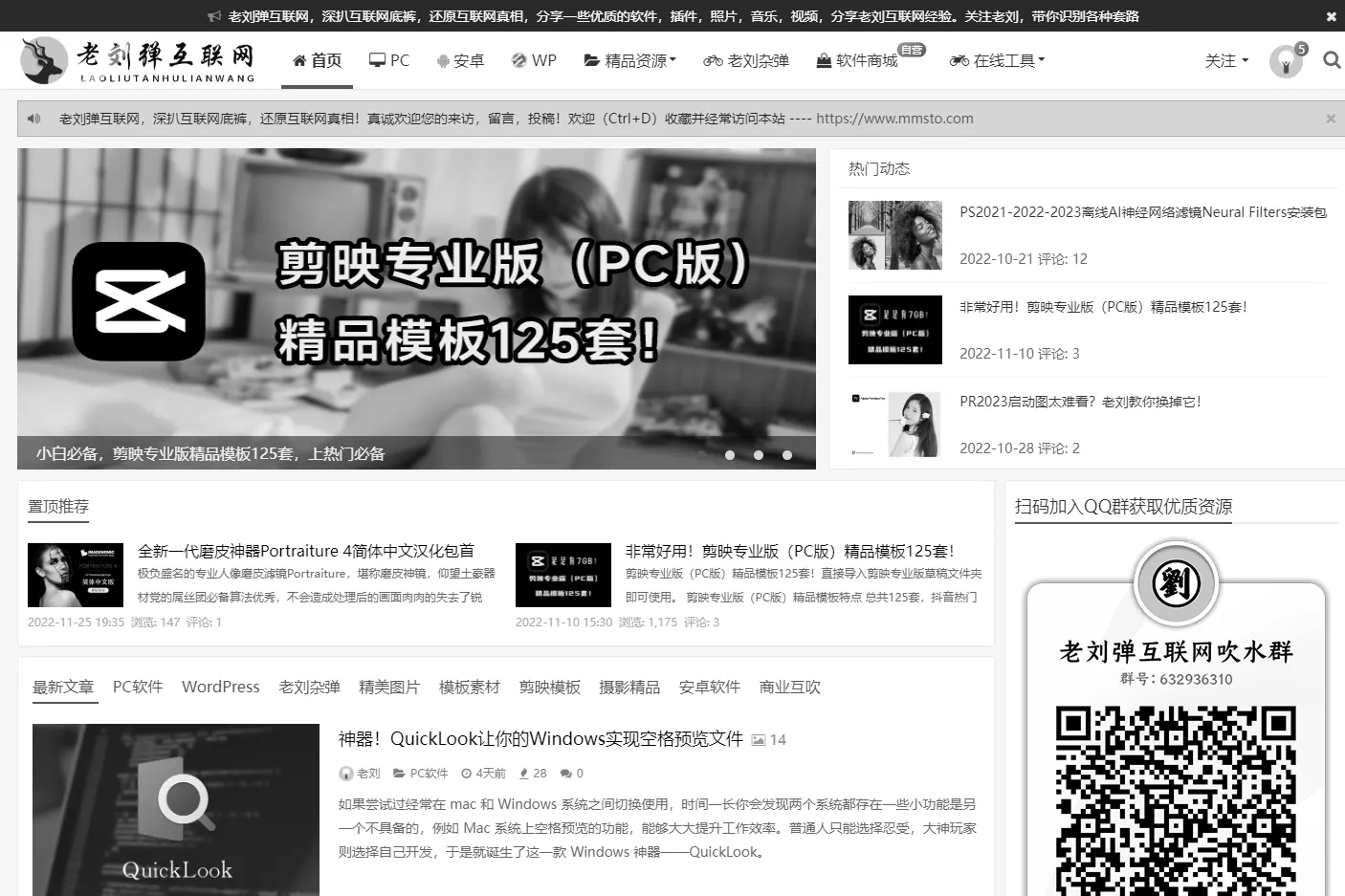
Task: Go to 首页 home tab
Action: [x=318, y=60]
